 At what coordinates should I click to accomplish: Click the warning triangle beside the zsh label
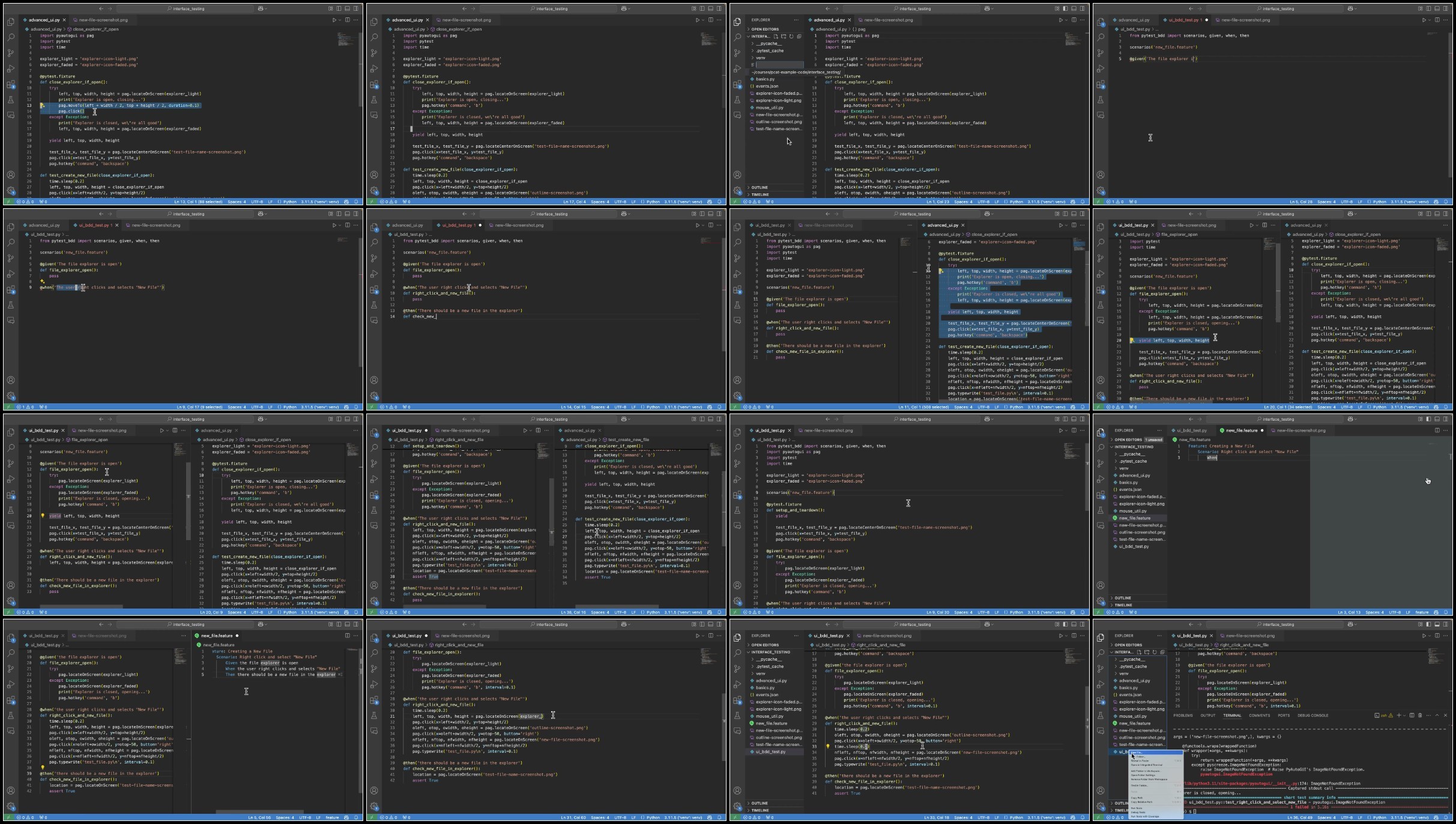pyautogui.click(x=1391, y=715)
